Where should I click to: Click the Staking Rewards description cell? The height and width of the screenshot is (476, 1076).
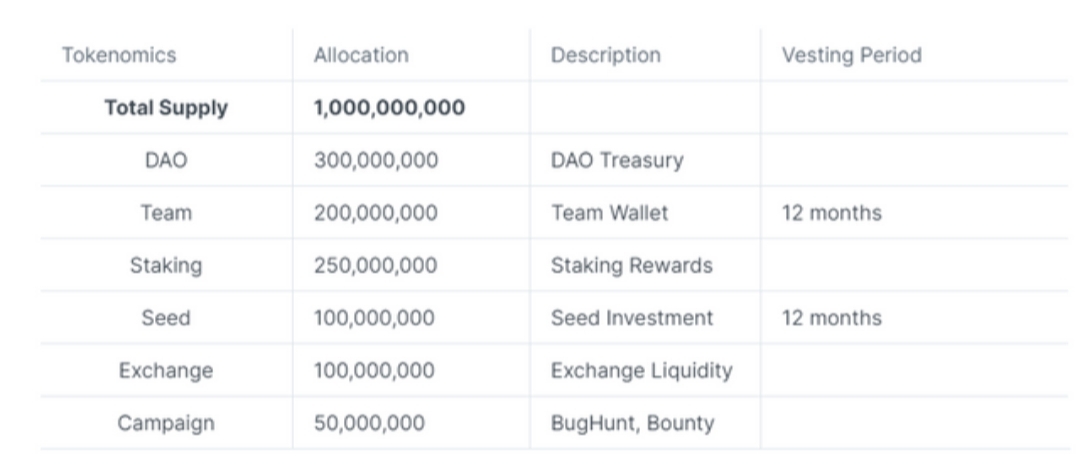[631, 266]
